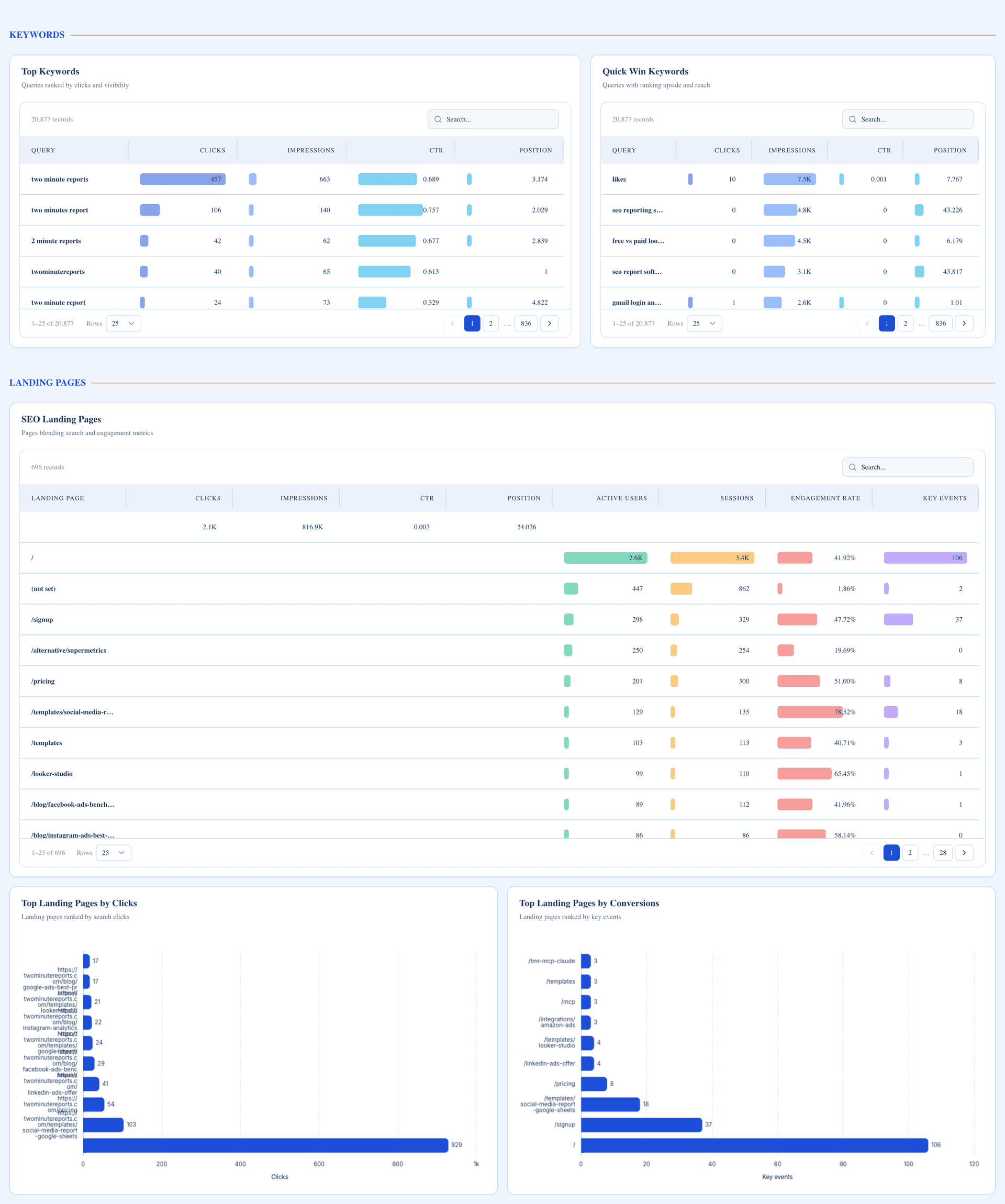Image resolution: width=1005 pixels, height=1204 pixels.
Task: Select page 1 in Top Keywords pagination
Action: tap(472, 324)
